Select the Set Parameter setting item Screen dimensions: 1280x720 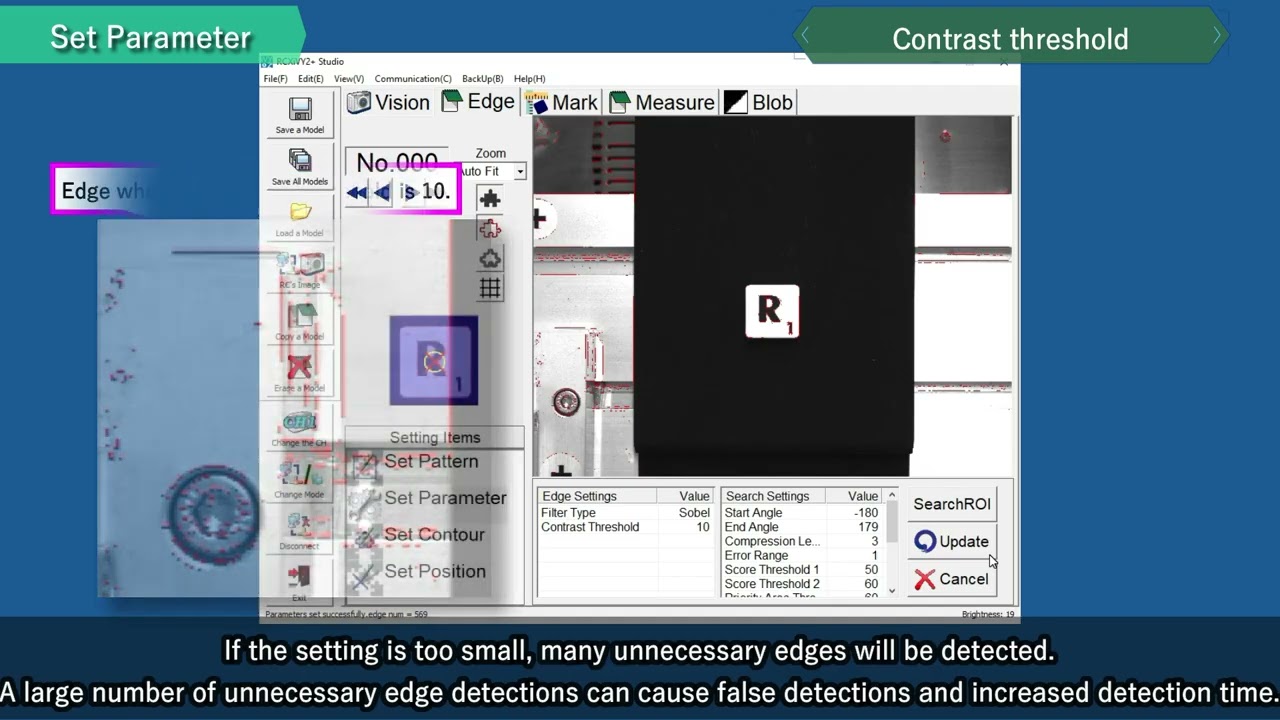[x=434, y=498]
